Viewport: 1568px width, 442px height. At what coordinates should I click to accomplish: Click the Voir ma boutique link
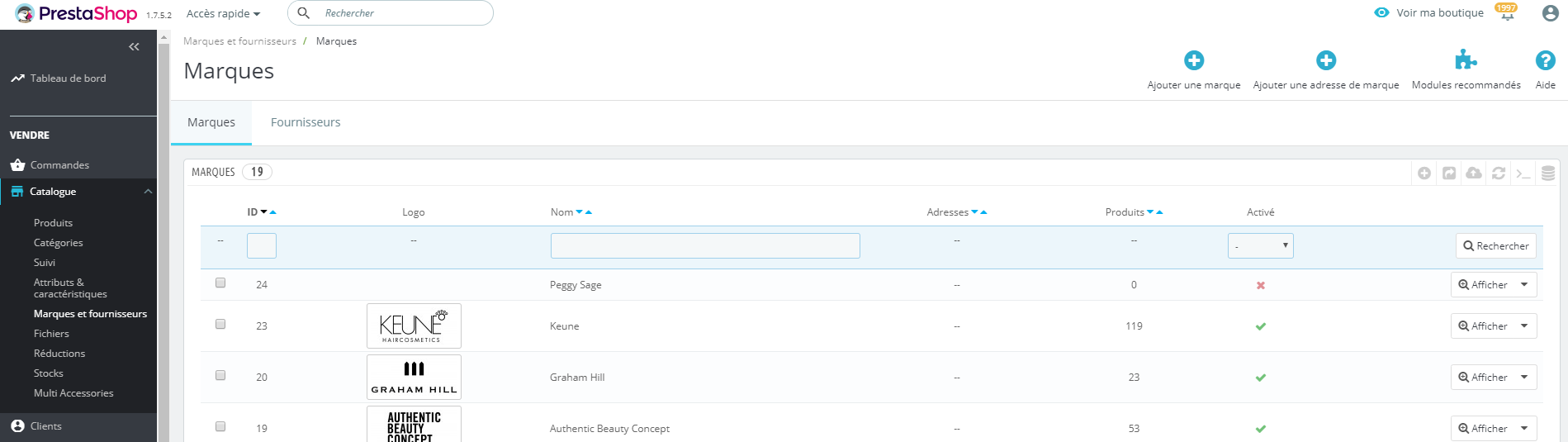pos(1439,13)
